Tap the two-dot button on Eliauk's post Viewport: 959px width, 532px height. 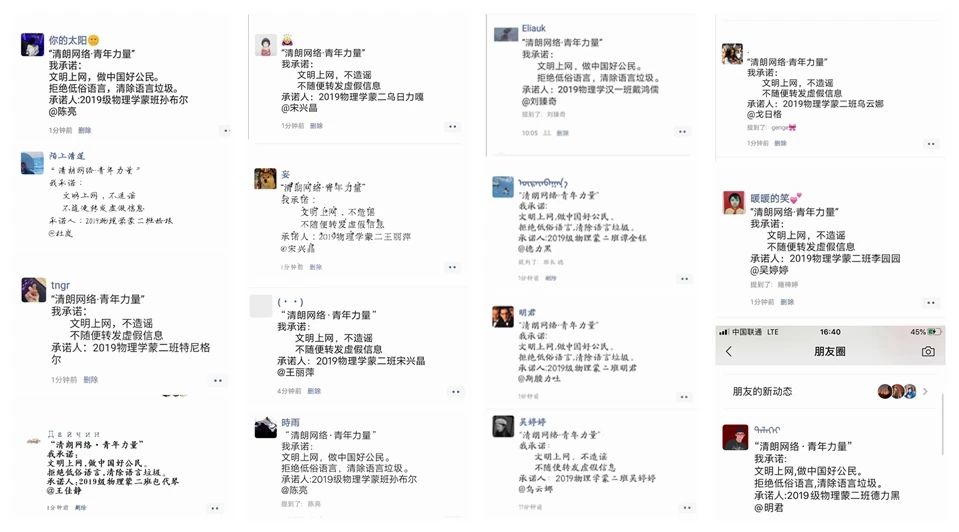tap(682, 132)
